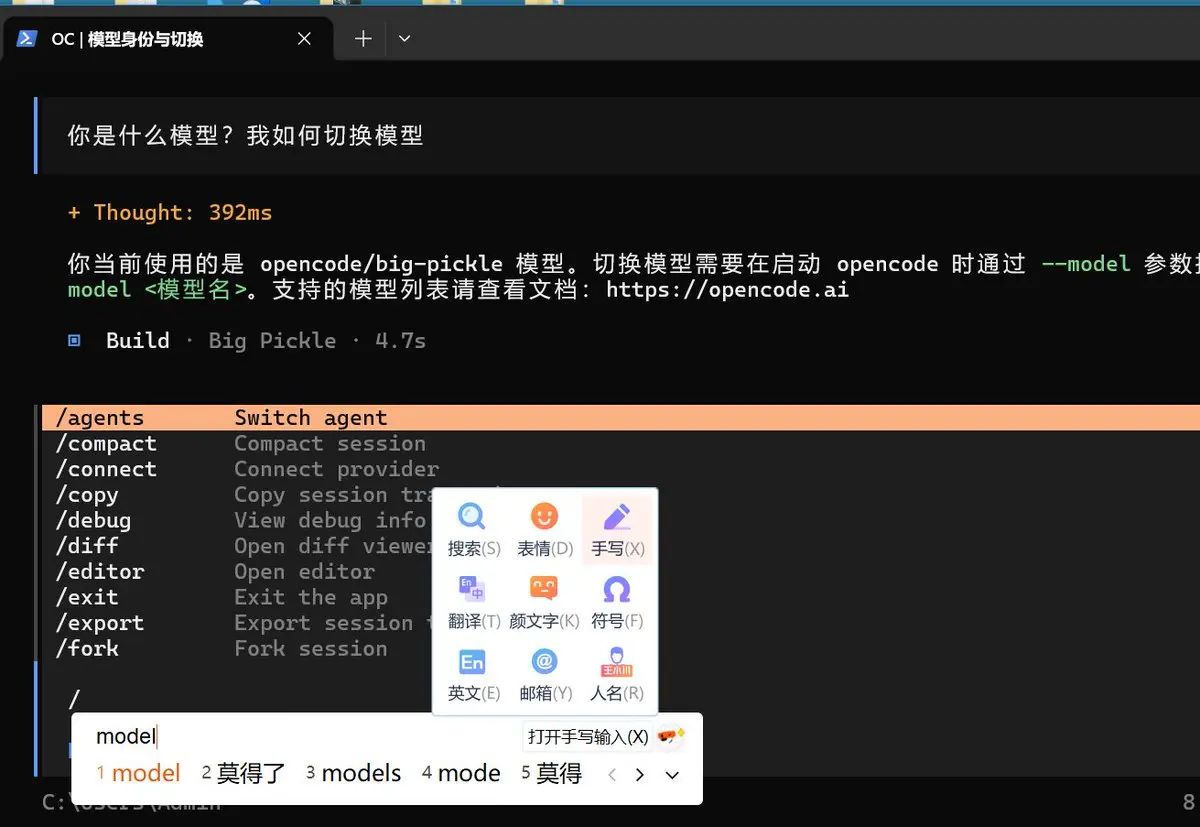Select the /agents Switch agent command
This screenshot has width=1200, height=827.
click(621, 418)
